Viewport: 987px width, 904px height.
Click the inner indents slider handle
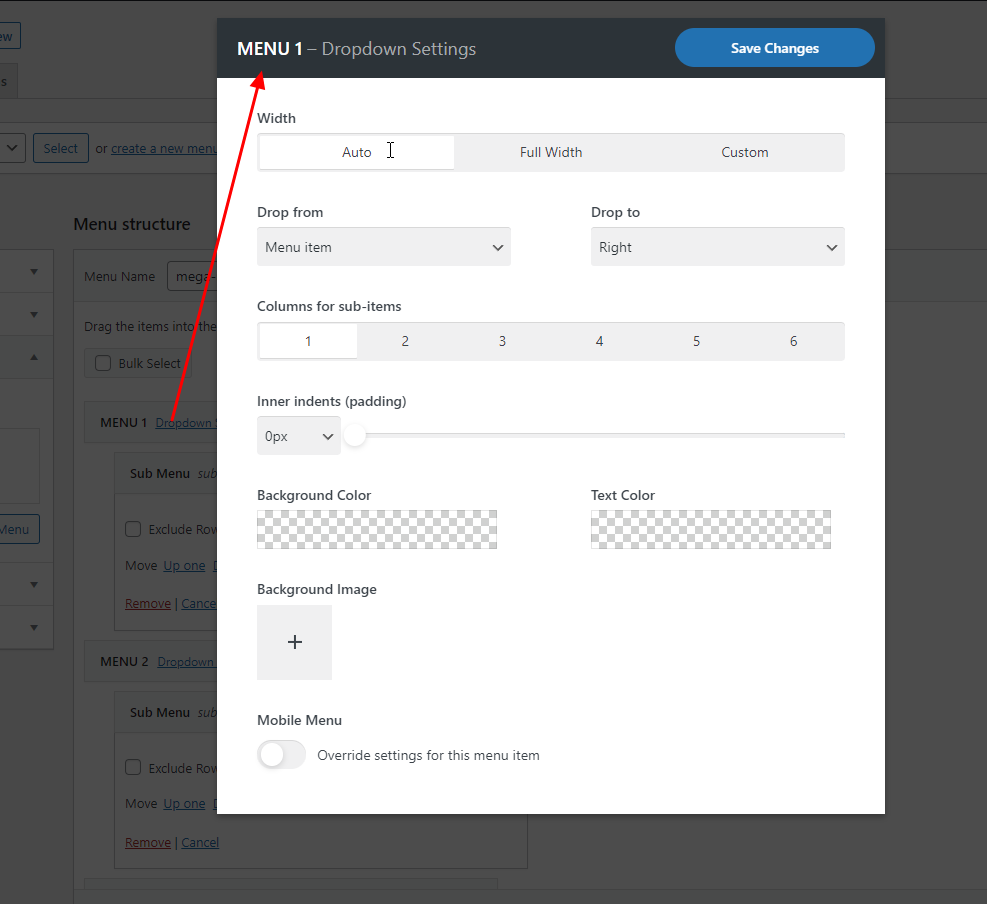[355, 435]
